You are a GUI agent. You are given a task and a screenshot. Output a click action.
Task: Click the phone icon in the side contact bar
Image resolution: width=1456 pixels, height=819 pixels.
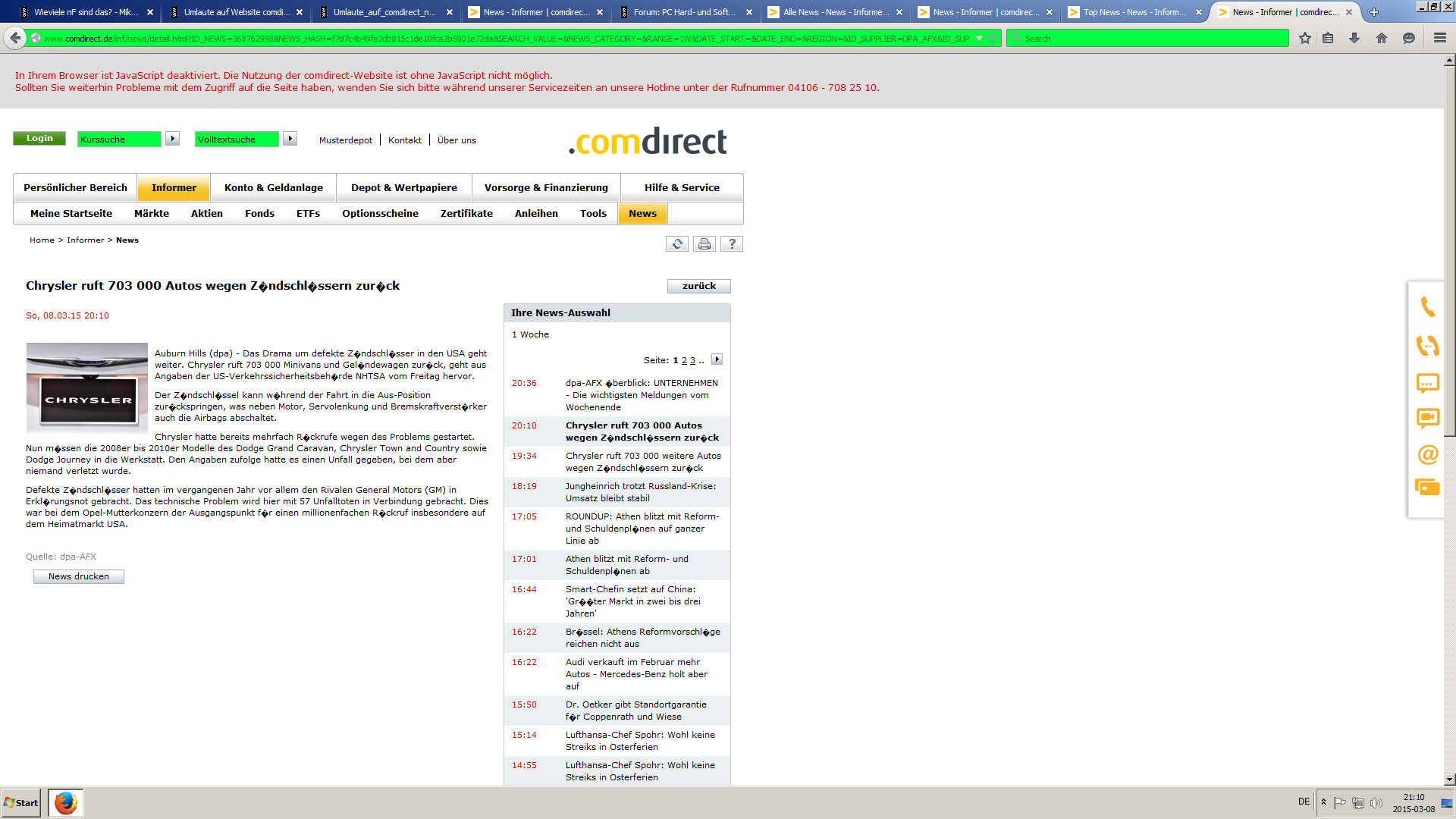1428,306
